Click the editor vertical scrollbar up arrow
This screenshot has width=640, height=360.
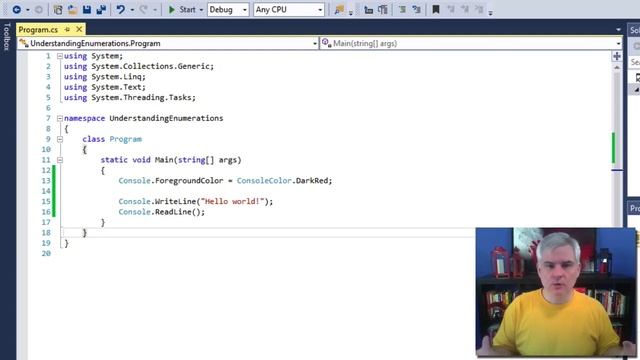coord(617,67)
